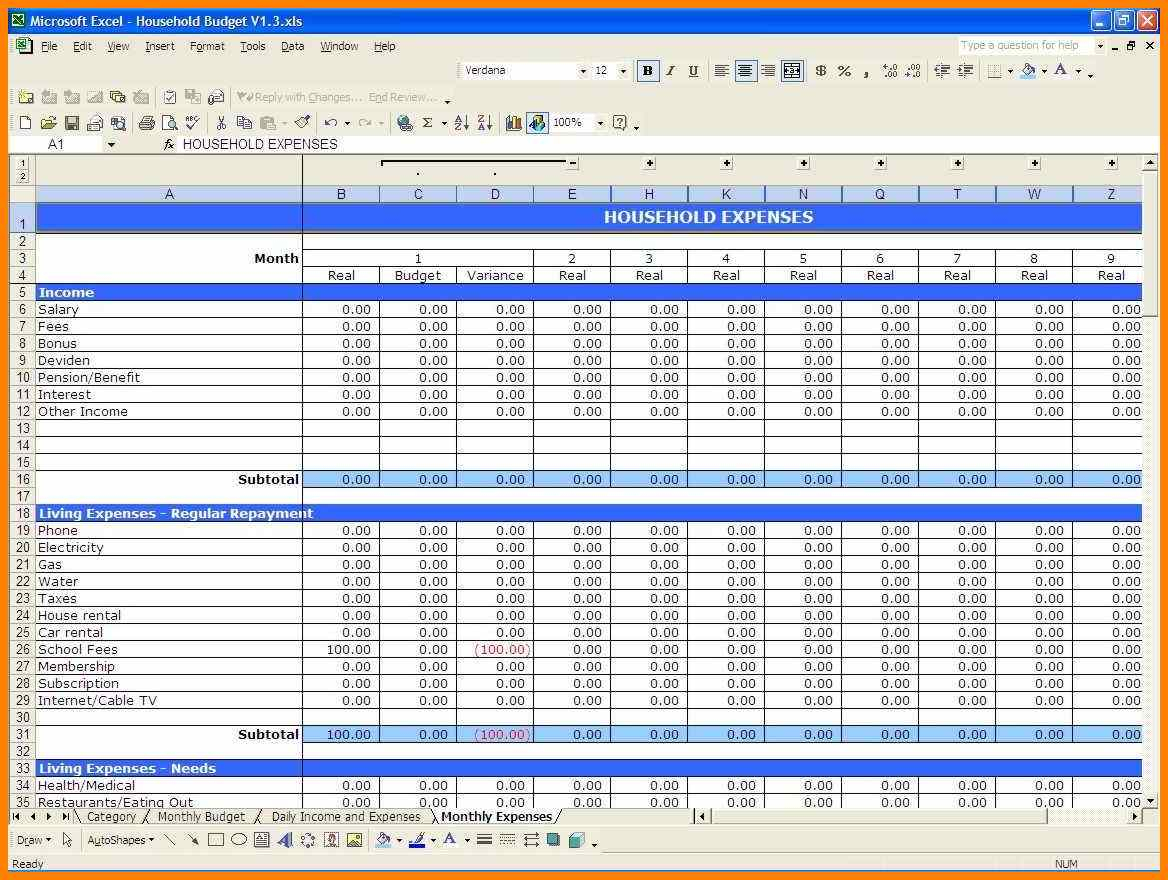
Task: Open the AutoShapes button menu
Action: coord(120,840)
